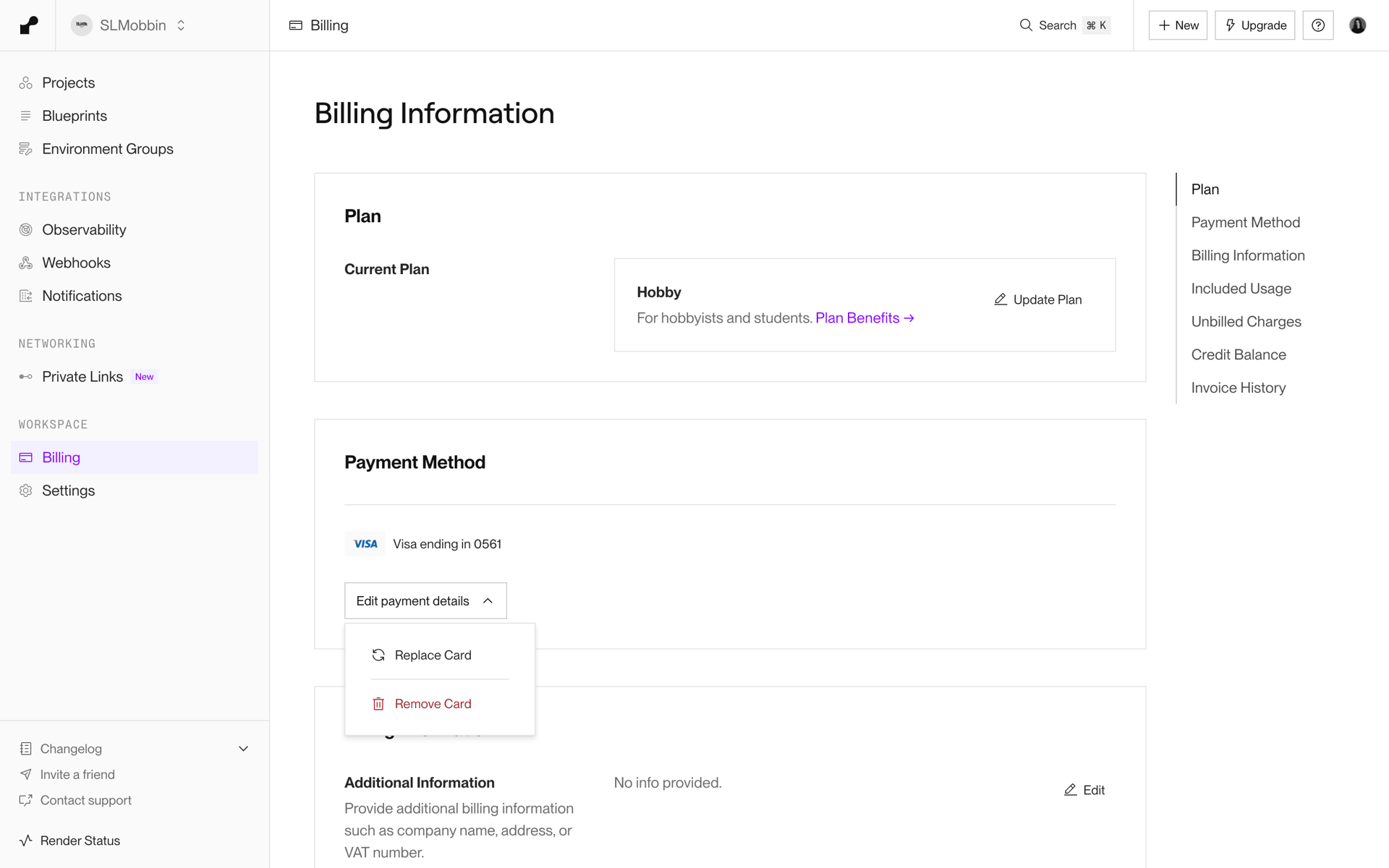Viewport: 1389px width, 868px height.
Task: Open Blueprints in sidebar
Action: pyautogui.click(x=135, y=116)
